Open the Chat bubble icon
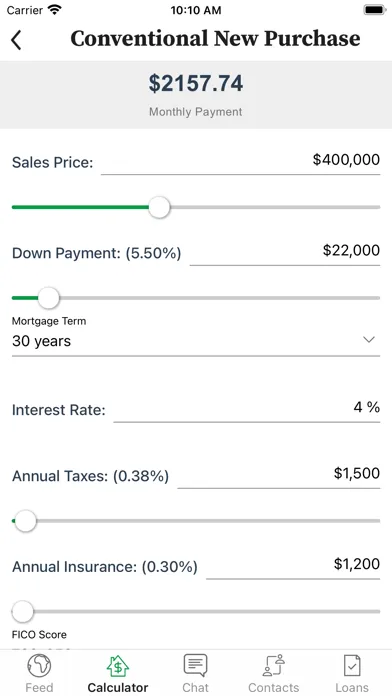This screenshot has height=696, width=392. pos(195,665)
